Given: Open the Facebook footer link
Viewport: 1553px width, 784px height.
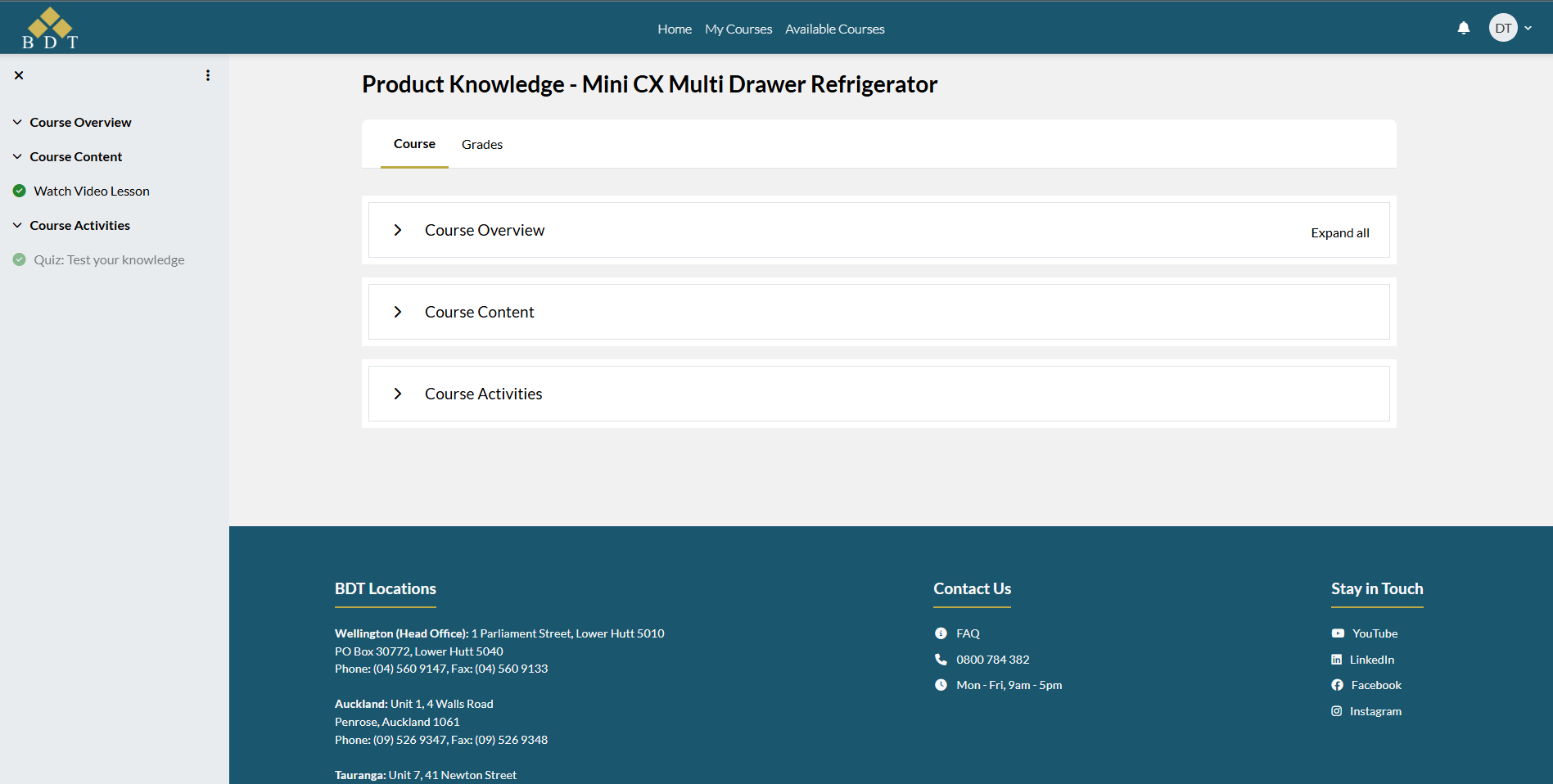Looking at the screenshot, I should 1376,685.
